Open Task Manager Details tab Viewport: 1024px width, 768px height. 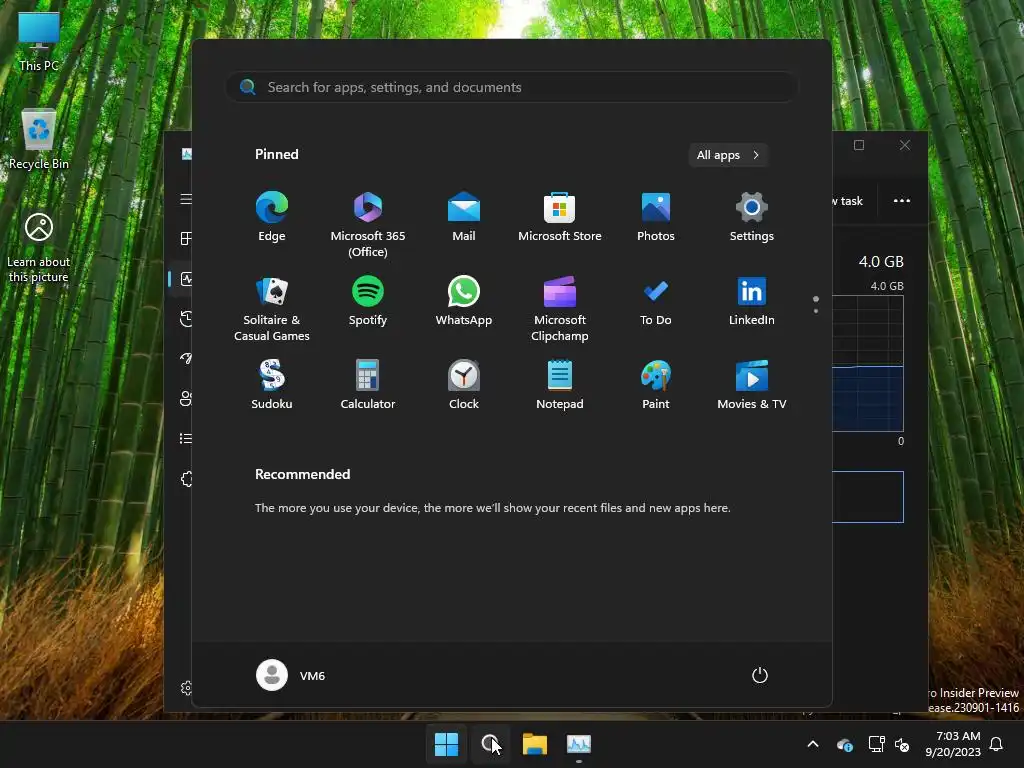(186, 438)
